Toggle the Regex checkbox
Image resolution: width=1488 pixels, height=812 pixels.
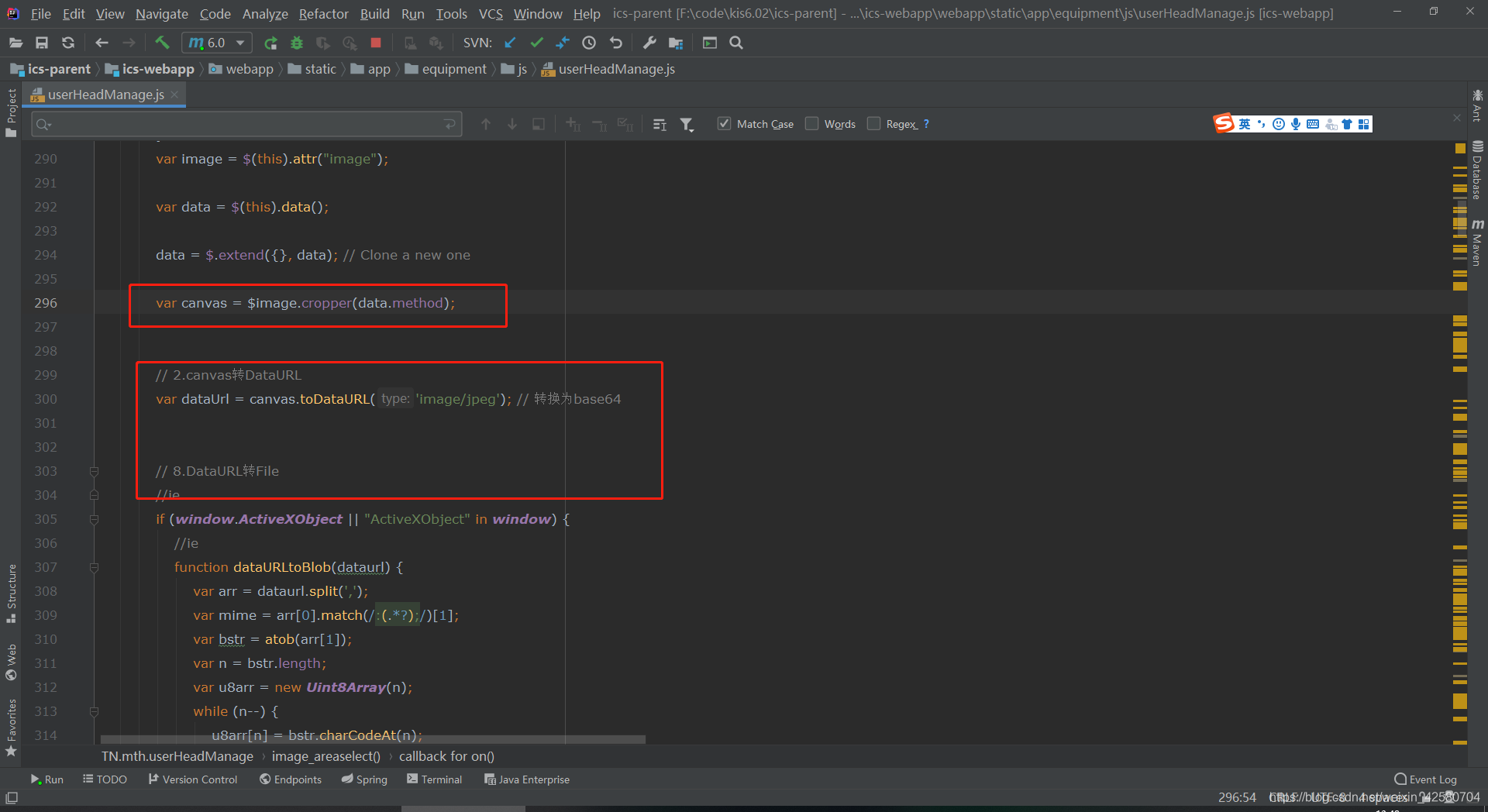tap(873, 123)
